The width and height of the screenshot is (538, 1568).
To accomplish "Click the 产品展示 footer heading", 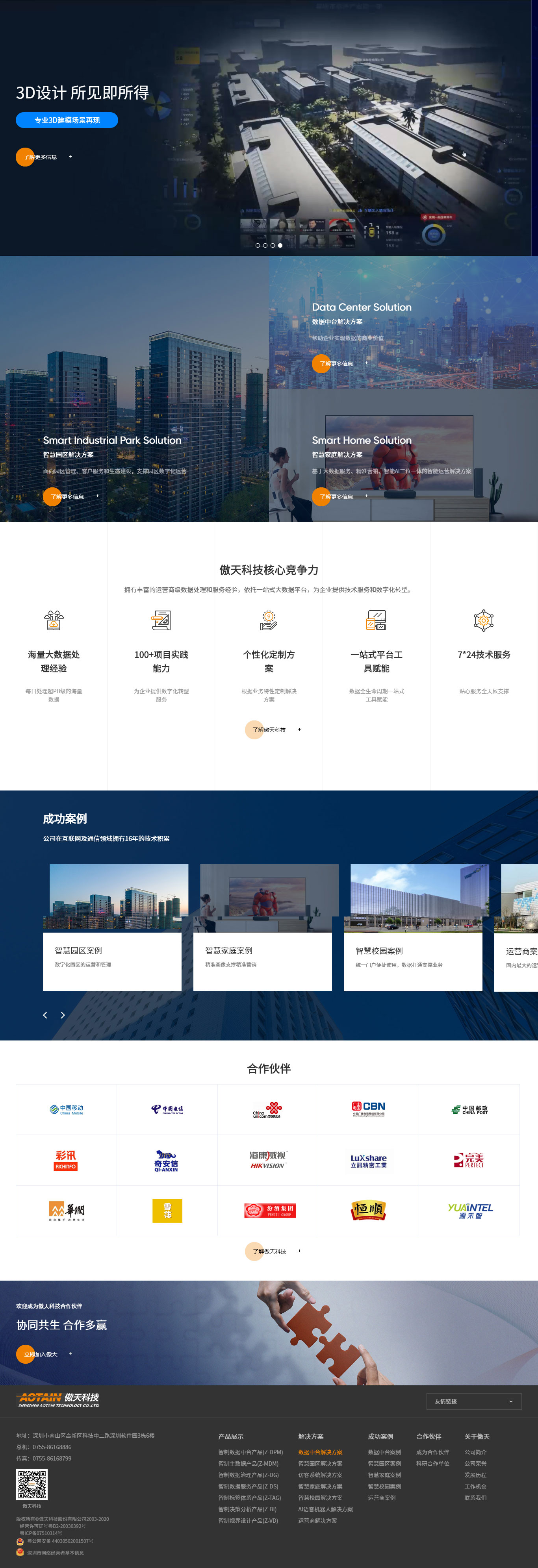I will point(231,1437).
